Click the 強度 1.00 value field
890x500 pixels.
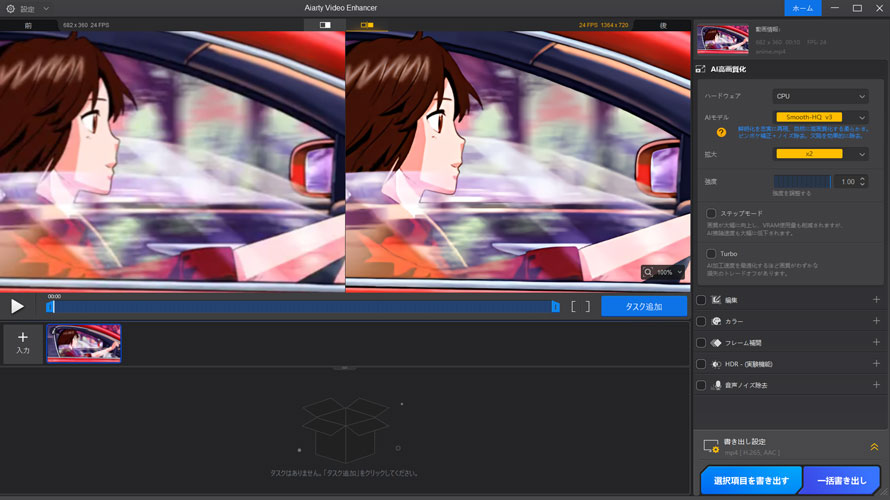(846, 182)
